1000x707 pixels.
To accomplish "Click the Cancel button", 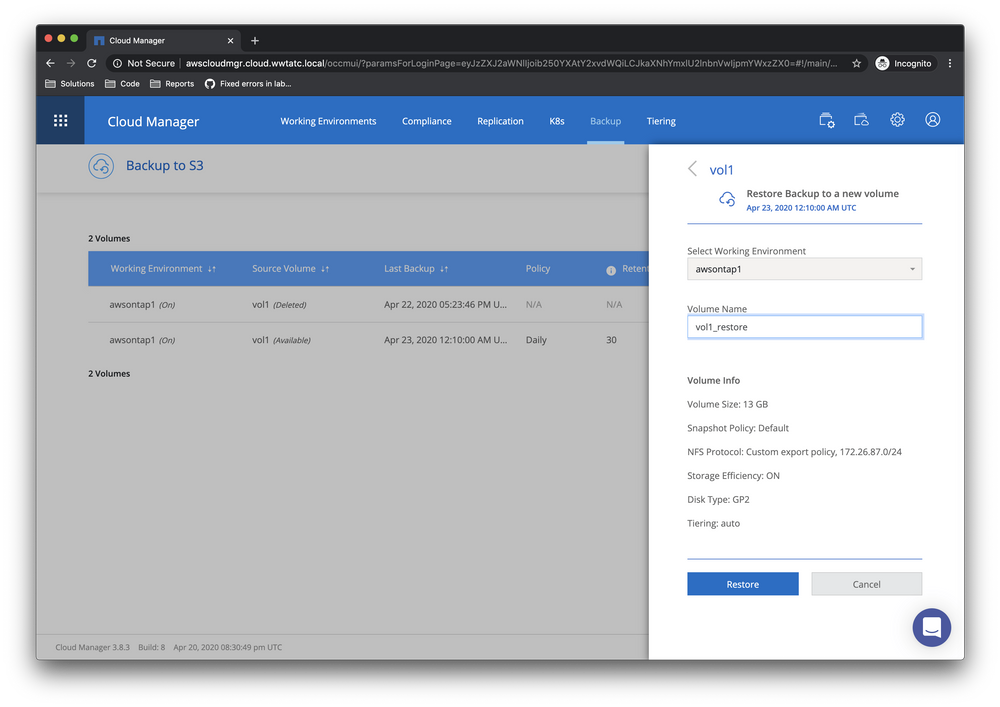I will tap(866, 584).
